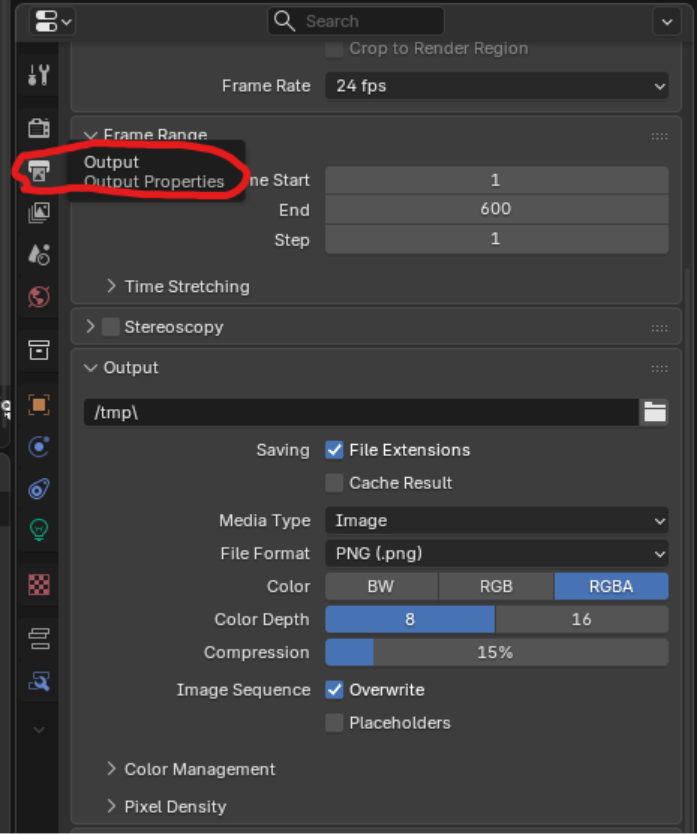
Task: Select the RGB color mode button
Action: [496, 586]
